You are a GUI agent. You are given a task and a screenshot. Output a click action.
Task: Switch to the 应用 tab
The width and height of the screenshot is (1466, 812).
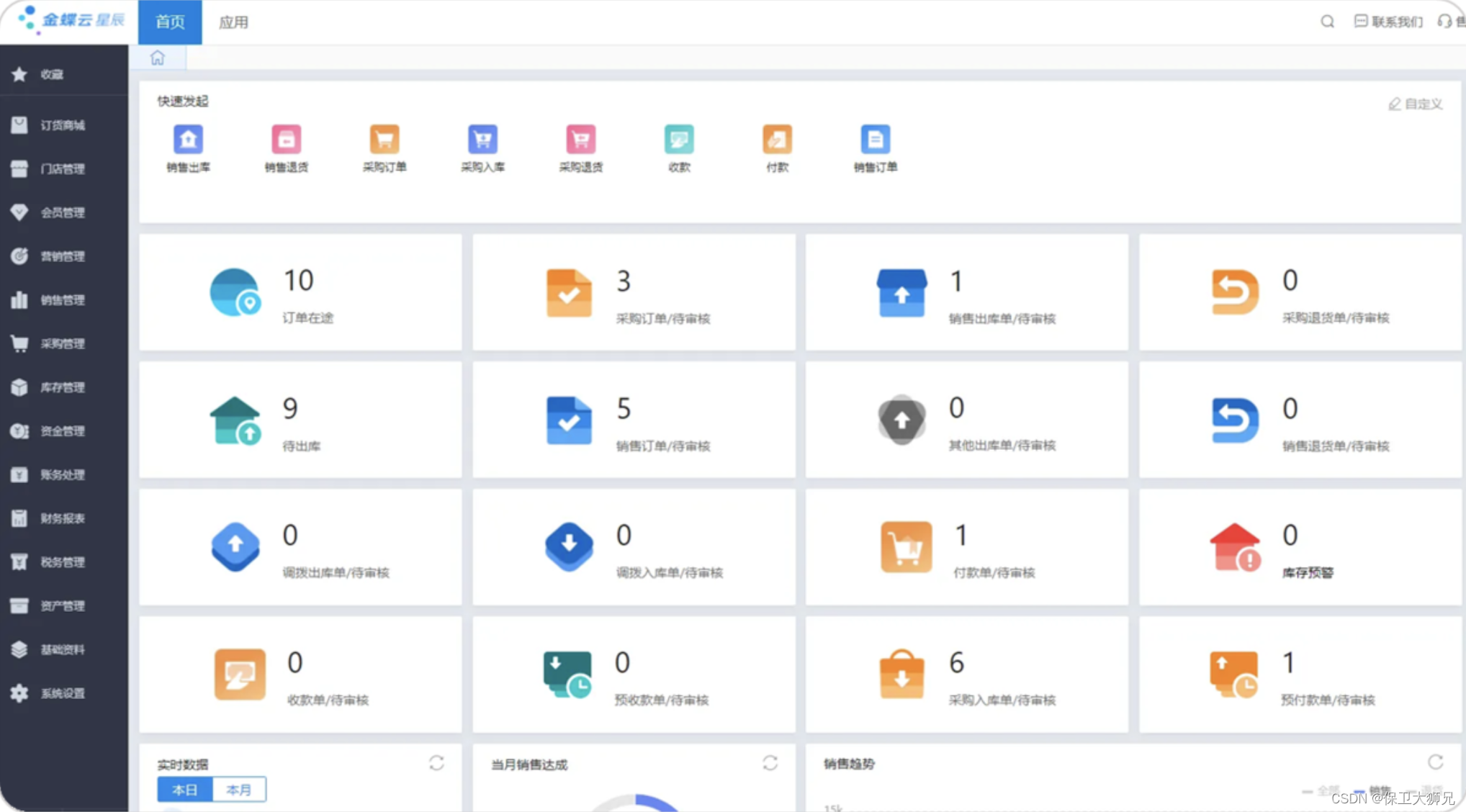(x=233, y=22)
